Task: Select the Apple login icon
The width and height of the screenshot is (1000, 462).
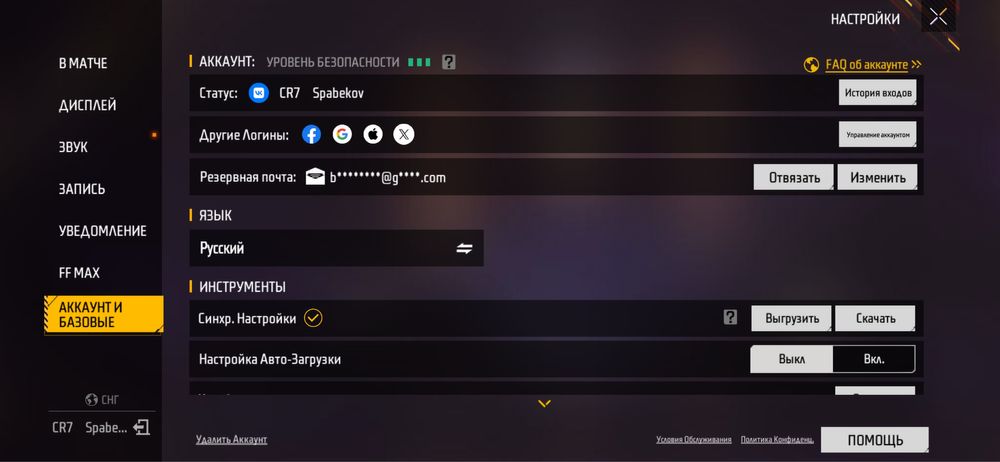Action: point(373,135)
